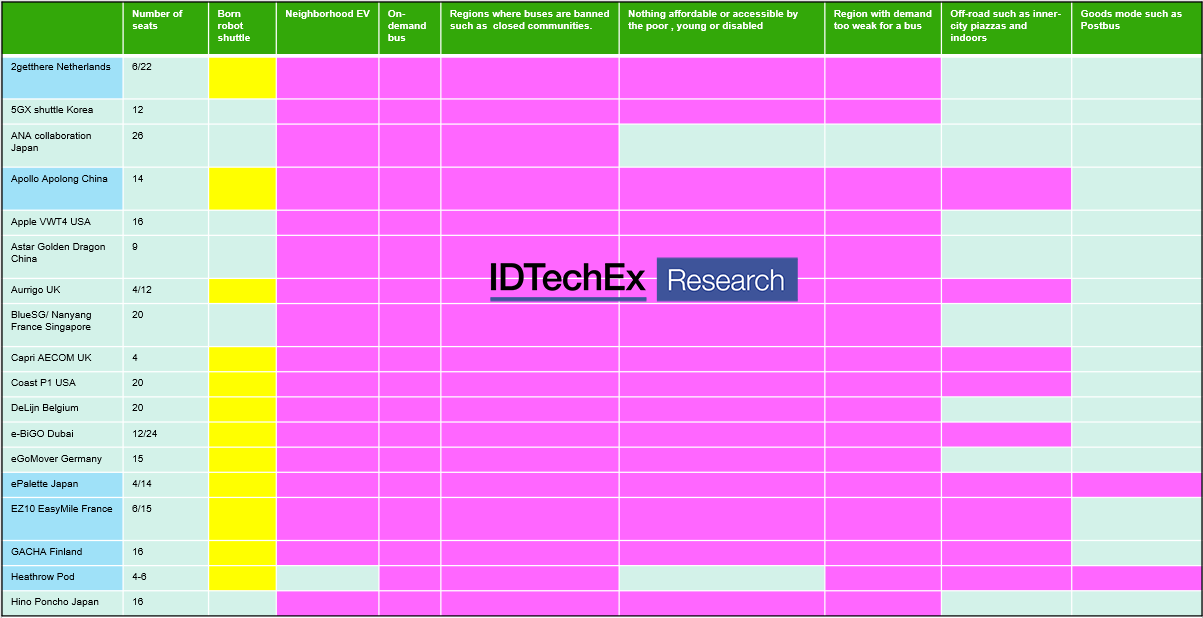Click the 'EZ10 EasyMile France' row label
1203x618 pixels.
coord(62,518)
